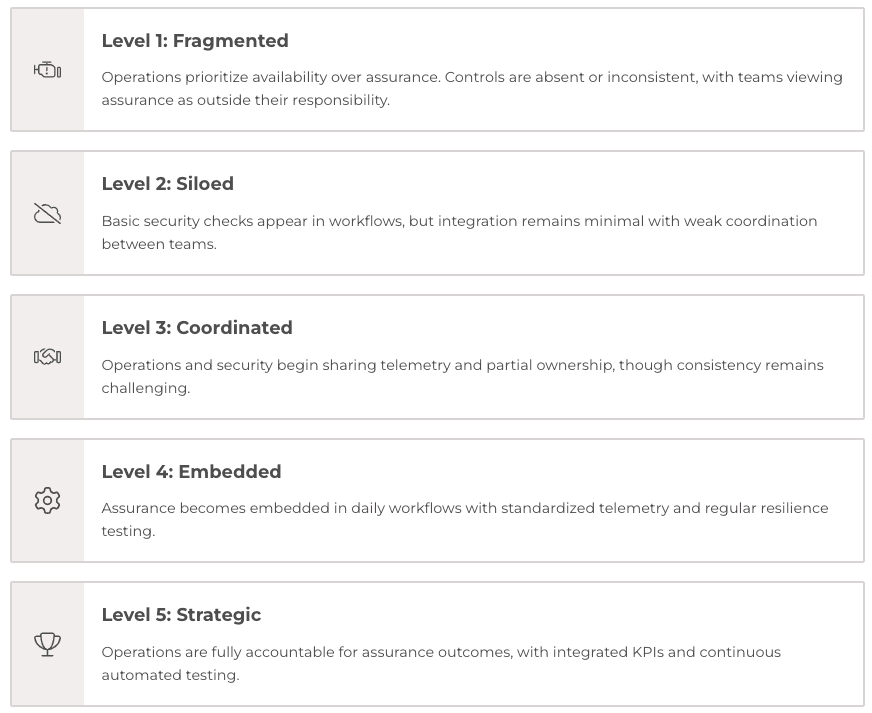872x713 pixels.
Task: Click the gray icon panel of Level 5 card
Action: [48, 644]
